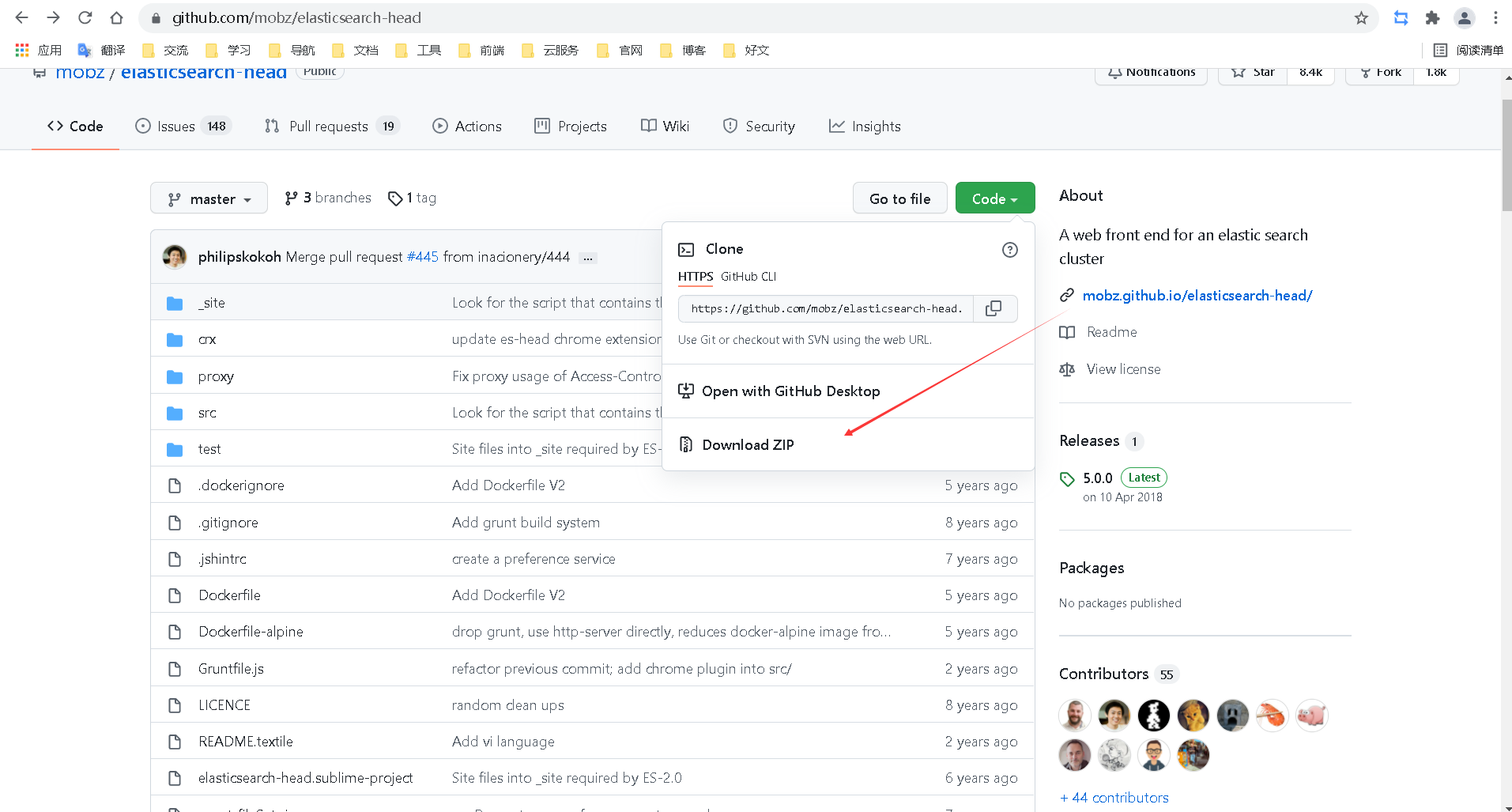
Task: Open the proxy folder icon
Action: 175,377
